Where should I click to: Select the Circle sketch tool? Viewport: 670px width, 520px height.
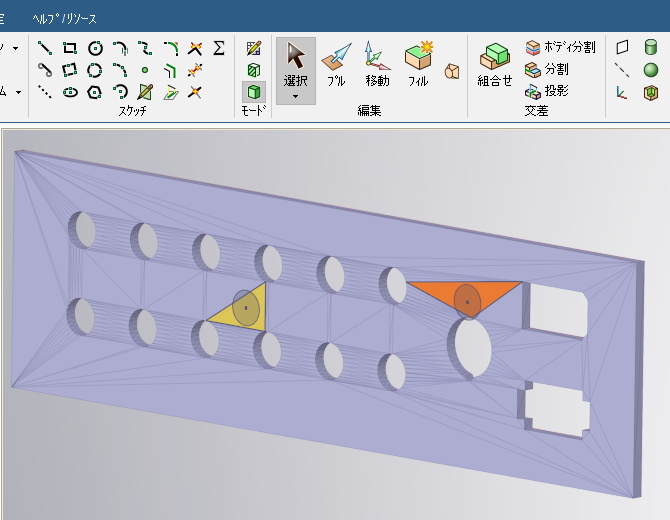95,48
